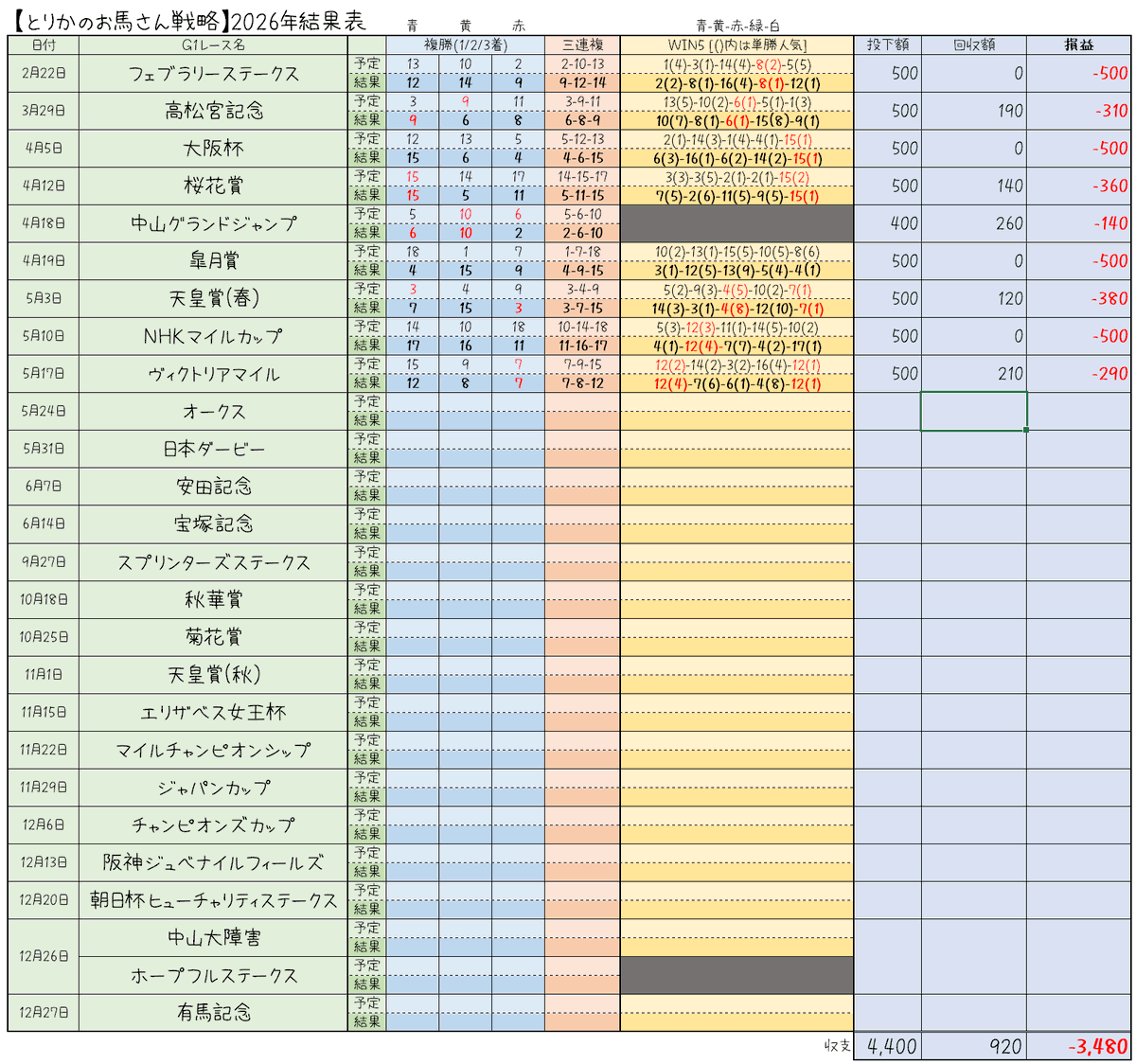Select the マイルチャンピオンシップ race cell
Image resolution: width=1136 pixels, height=1064 pixels.
pyautogui.click(x=213, y=749)
